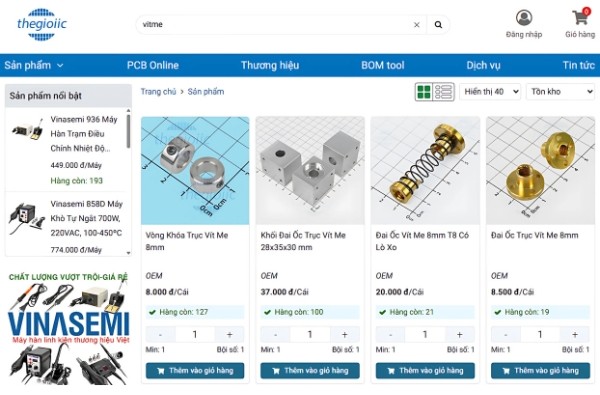Switch to grid view layout
This screenshot has width=600, height=395.
pos(424,92)
